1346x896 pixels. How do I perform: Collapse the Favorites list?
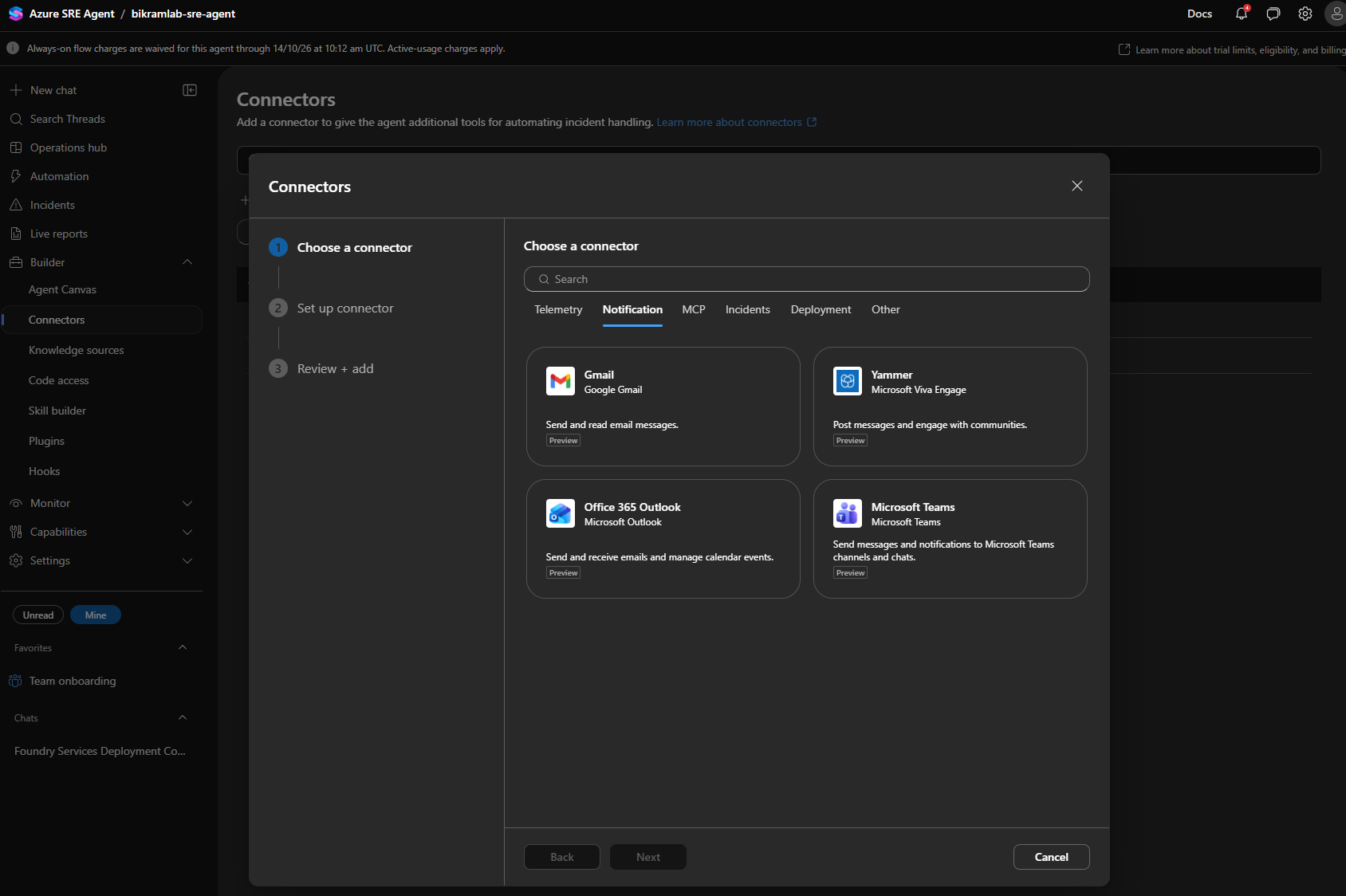[183, 647]
